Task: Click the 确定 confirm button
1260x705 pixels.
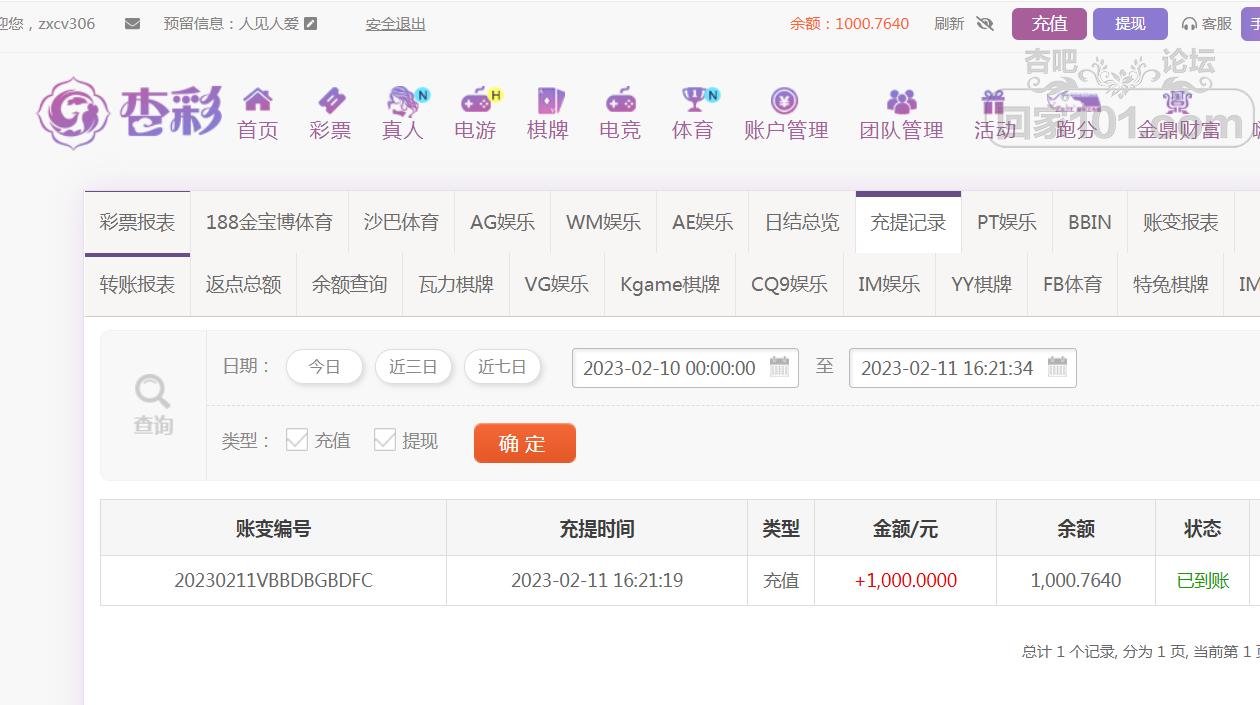Action: tap(525, 443)
